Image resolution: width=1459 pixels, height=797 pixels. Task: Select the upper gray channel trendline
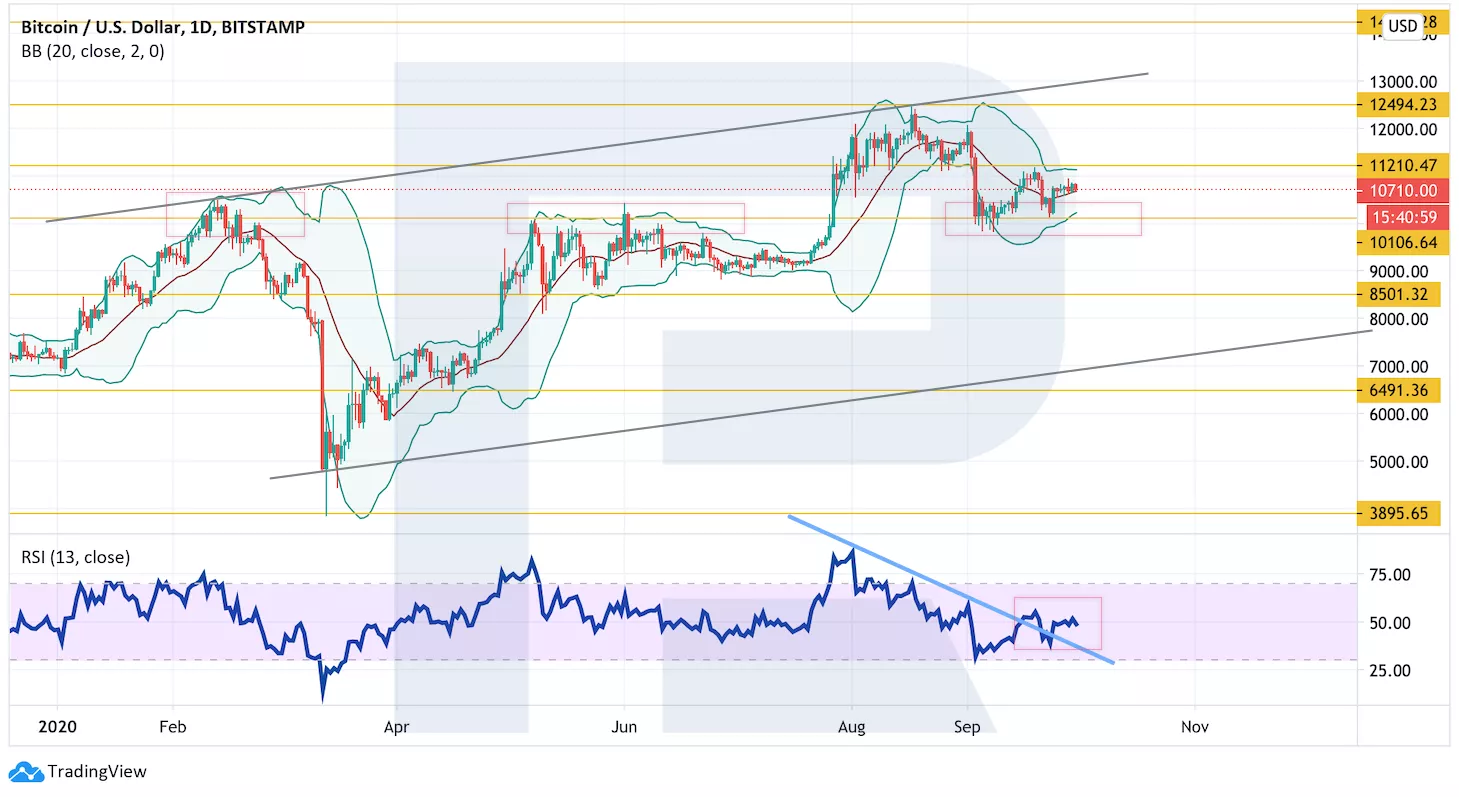600,146
